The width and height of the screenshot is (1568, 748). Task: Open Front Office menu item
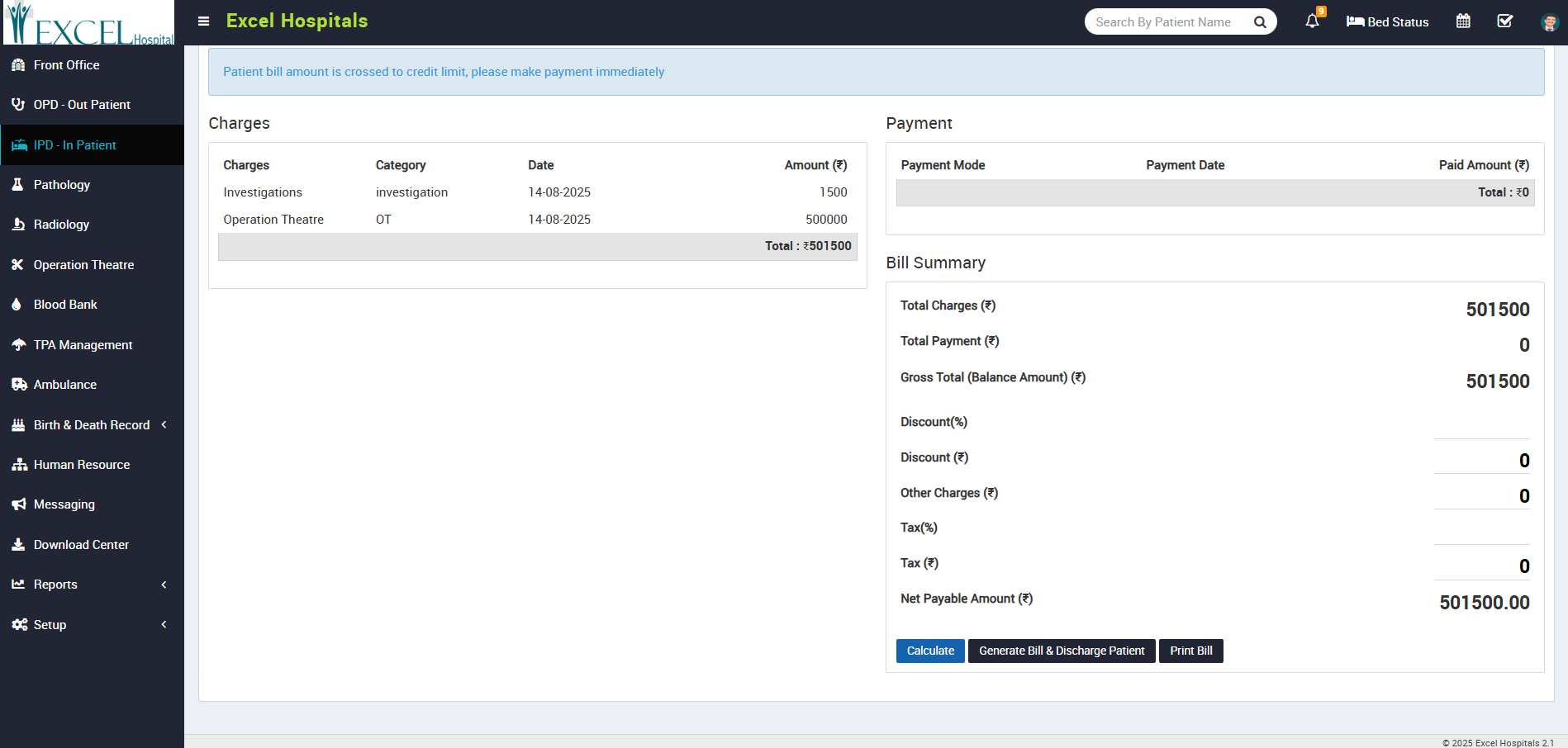67,65
